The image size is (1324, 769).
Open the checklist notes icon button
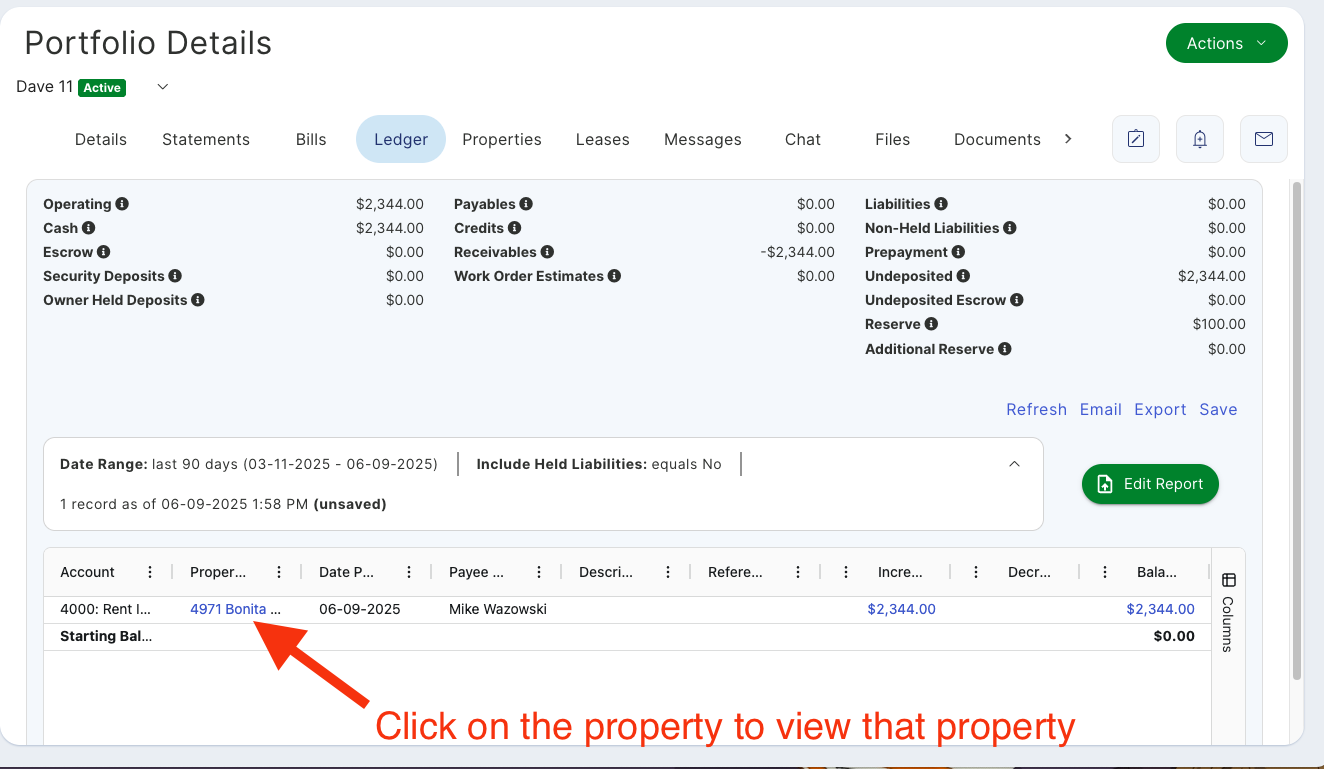1136,139
